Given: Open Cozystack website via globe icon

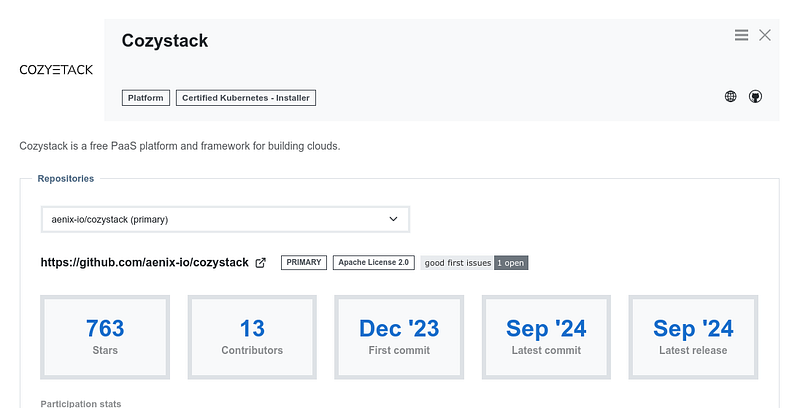Looking at the screenshot, I should point(731,96).
